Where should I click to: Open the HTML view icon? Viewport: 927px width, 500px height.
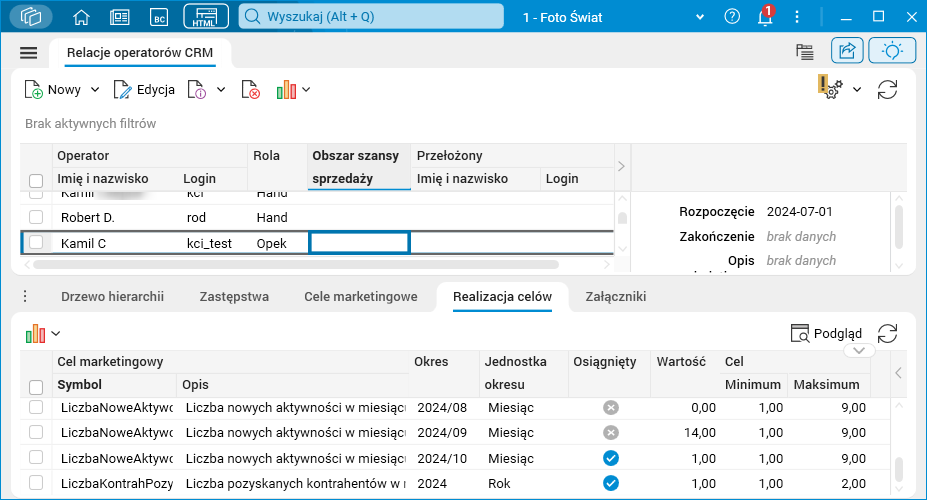[x=206, y=17]
